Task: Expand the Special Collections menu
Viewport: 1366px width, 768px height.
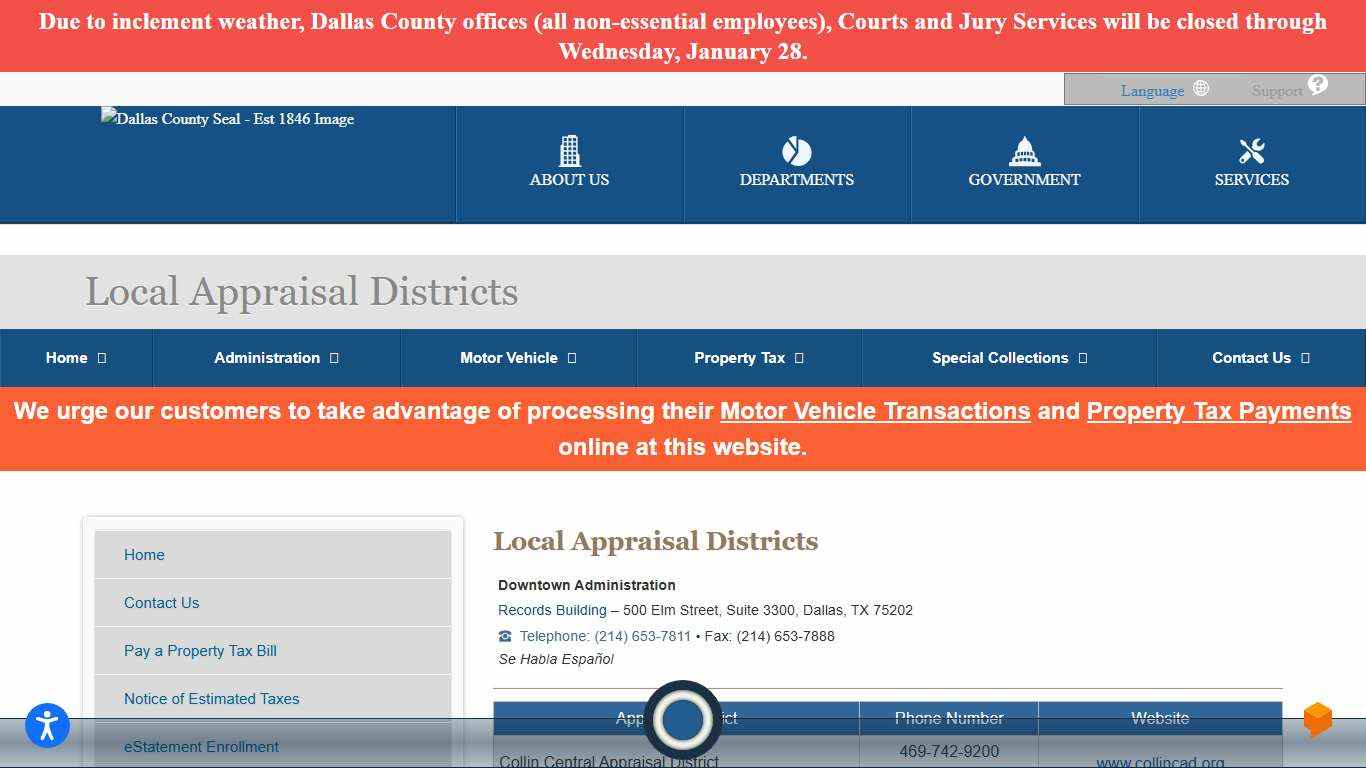Action: [1008, 357]
